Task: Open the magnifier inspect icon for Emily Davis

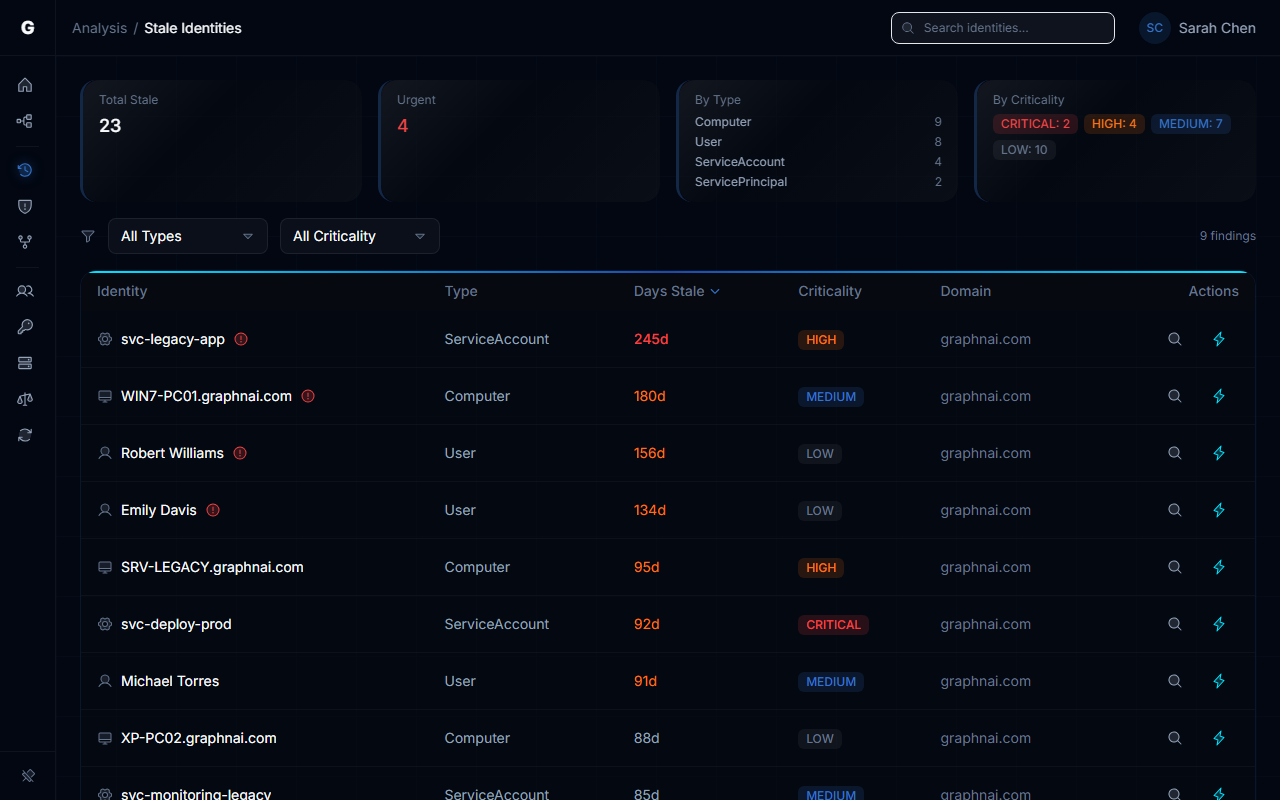Action: tap(1174, 510)
